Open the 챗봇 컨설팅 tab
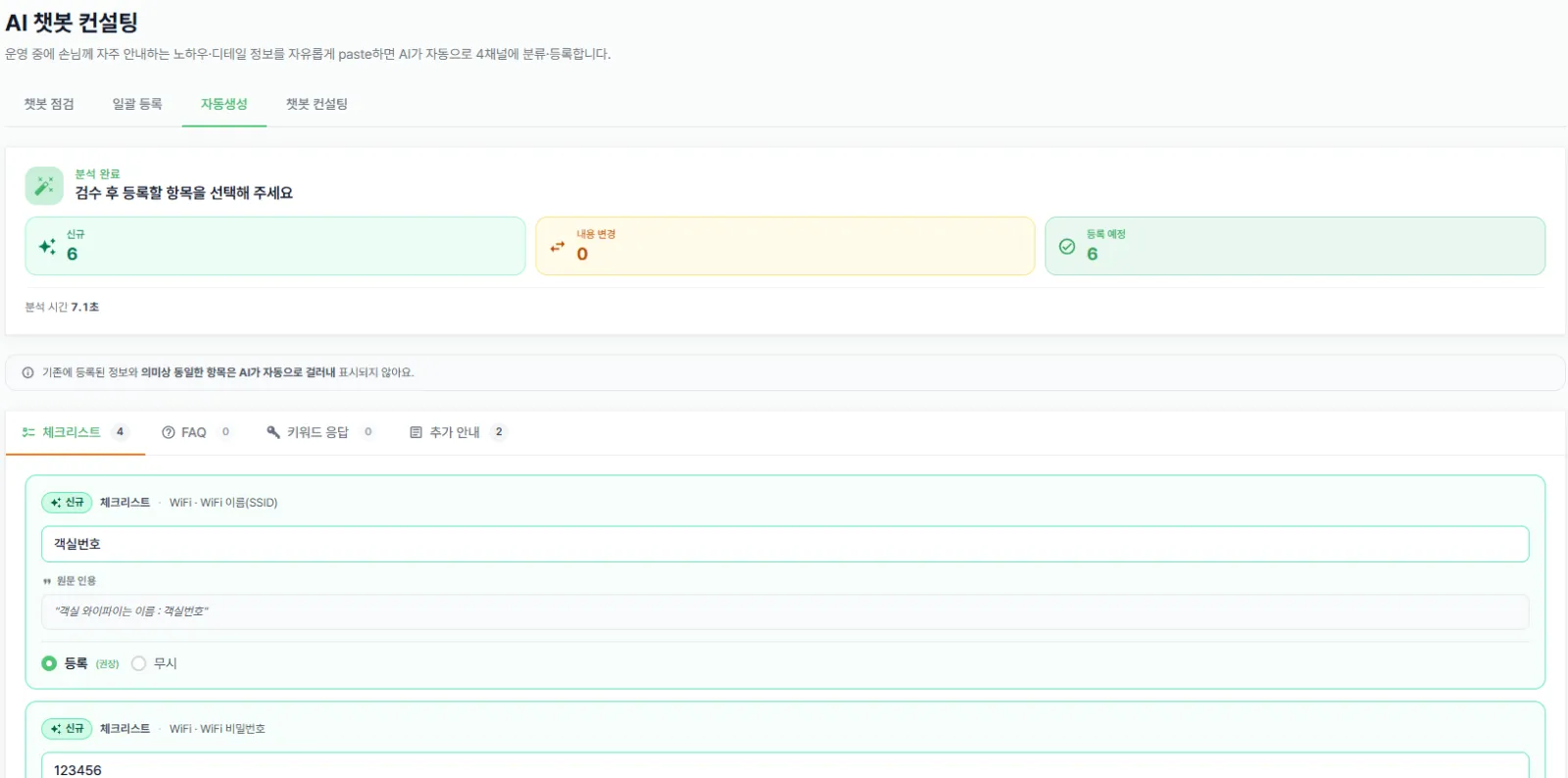Image resolution: width=1568 pixels, height=778 pixels. tap(317, 104)
